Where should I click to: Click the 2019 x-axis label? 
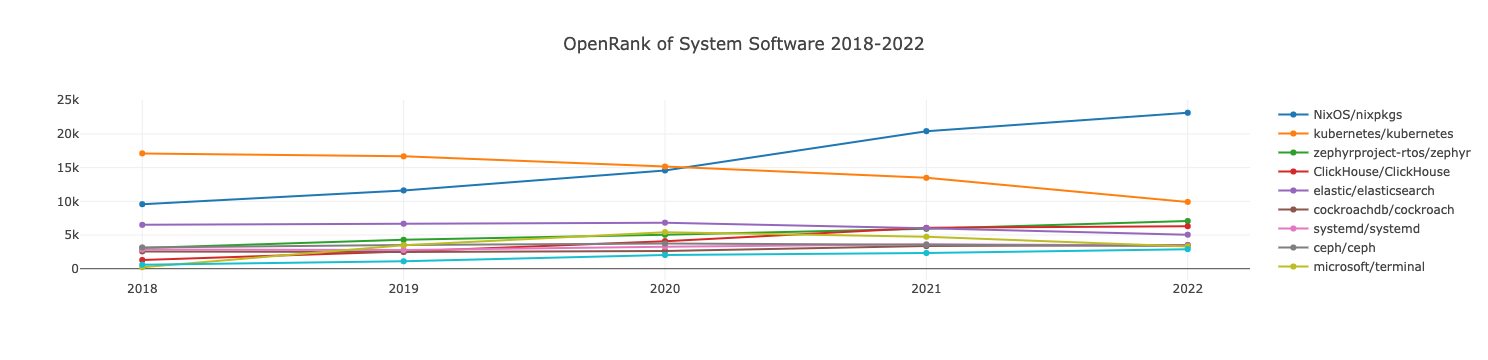pyautogui.click(x=403, y=289)
